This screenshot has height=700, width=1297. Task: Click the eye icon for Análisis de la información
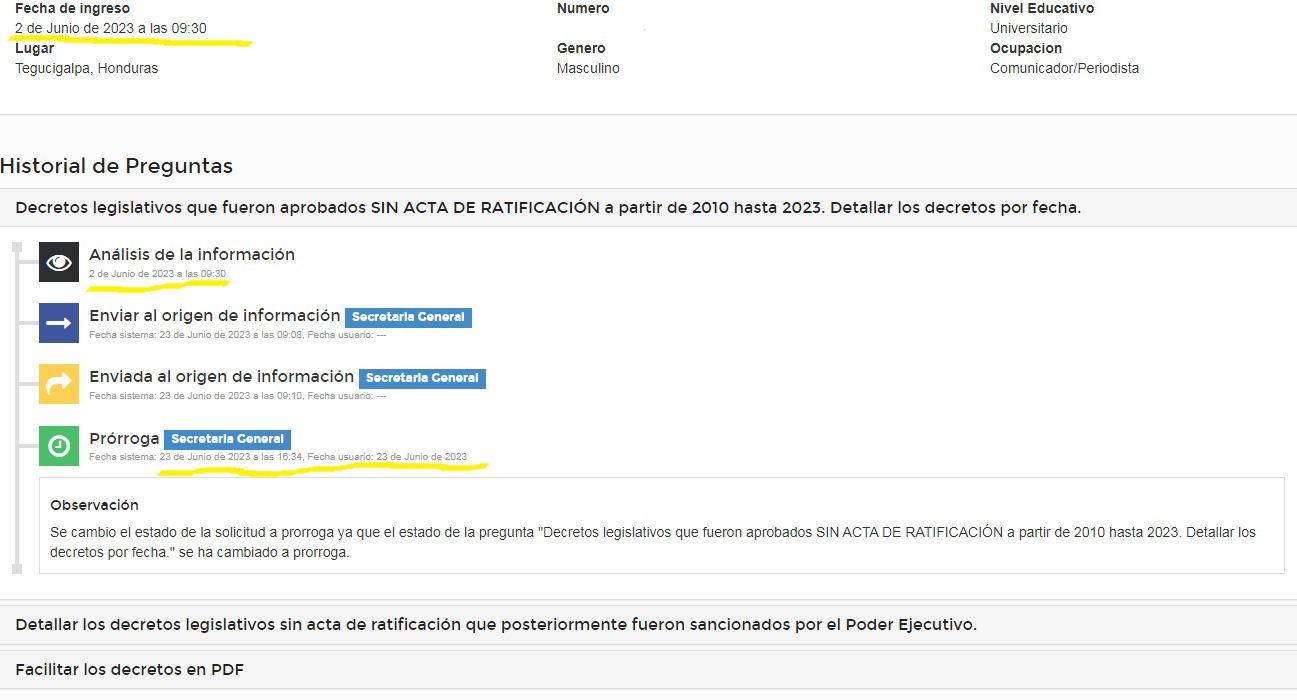[x=59, y=263]
